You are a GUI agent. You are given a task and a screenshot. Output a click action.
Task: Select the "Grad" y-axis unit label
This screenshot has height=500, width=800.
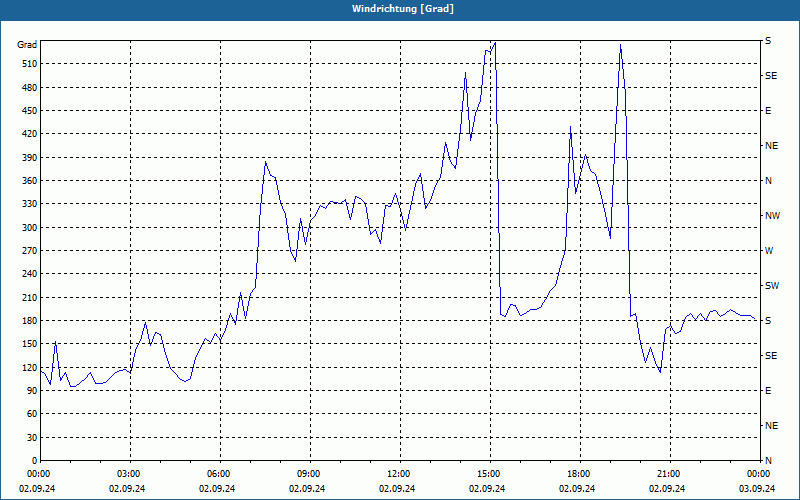click(x=27, y=45)
